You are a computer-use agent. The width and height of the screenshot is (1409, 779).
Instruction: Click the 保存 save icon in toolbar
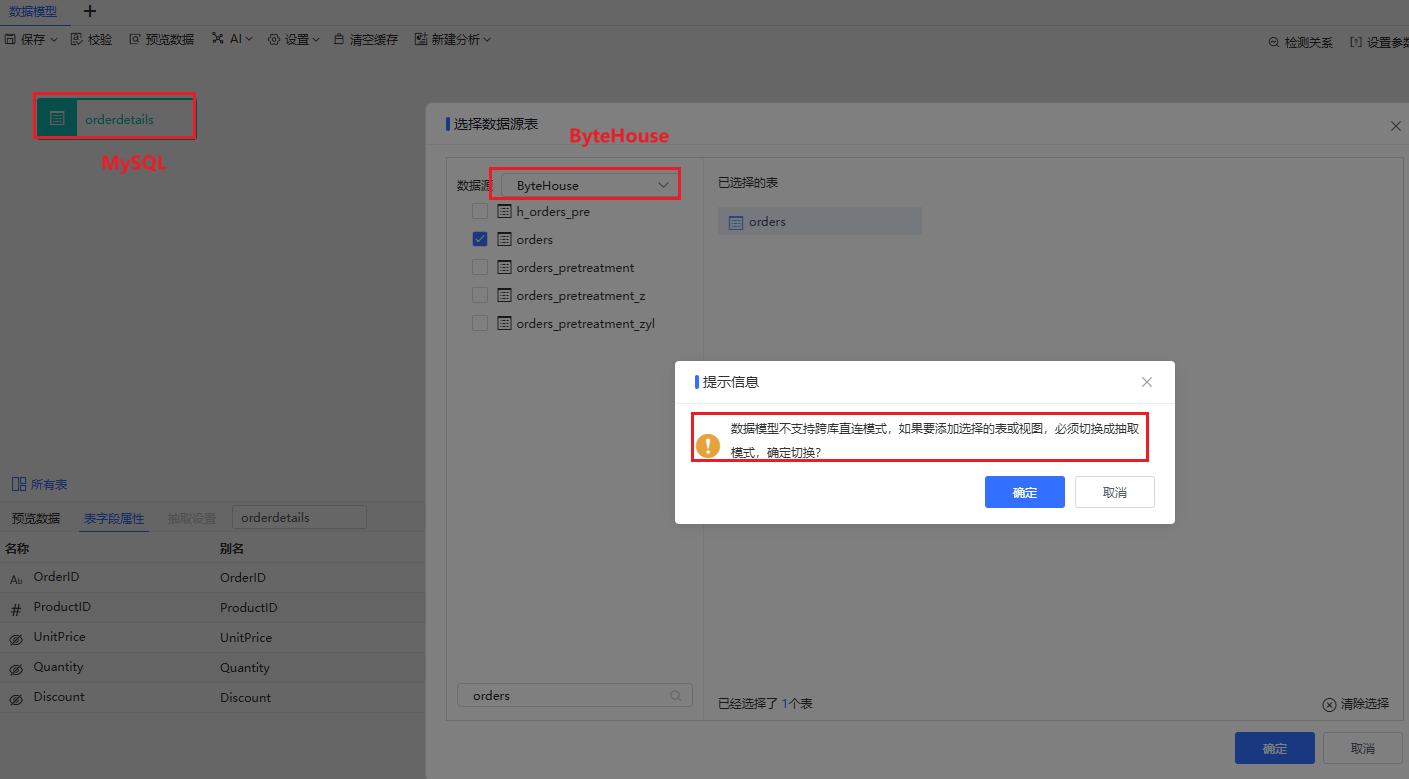pyautogui.click(x=10, y=40)
